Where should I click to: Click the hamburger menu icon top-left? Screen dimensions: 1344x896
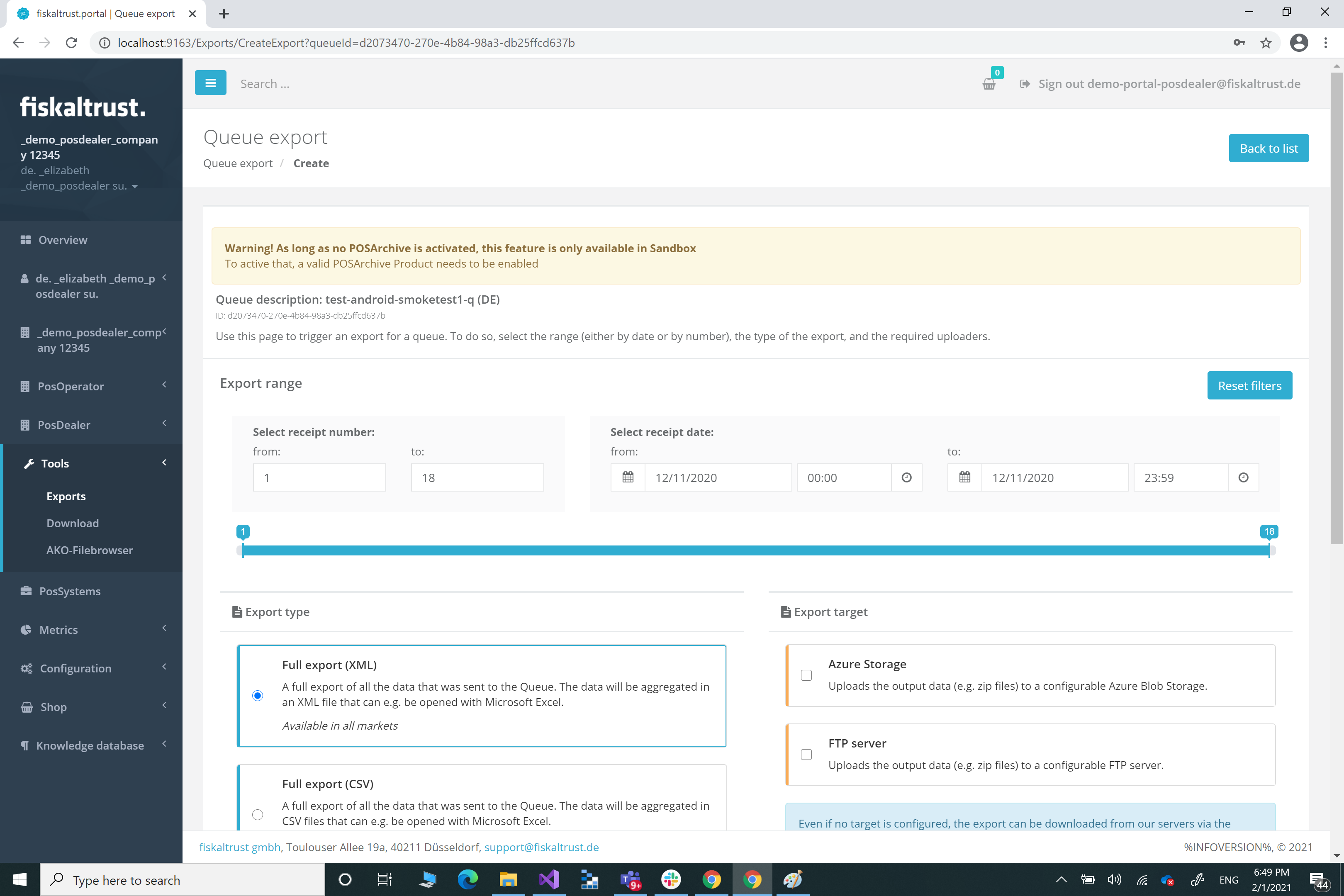[x=210, y=83]
